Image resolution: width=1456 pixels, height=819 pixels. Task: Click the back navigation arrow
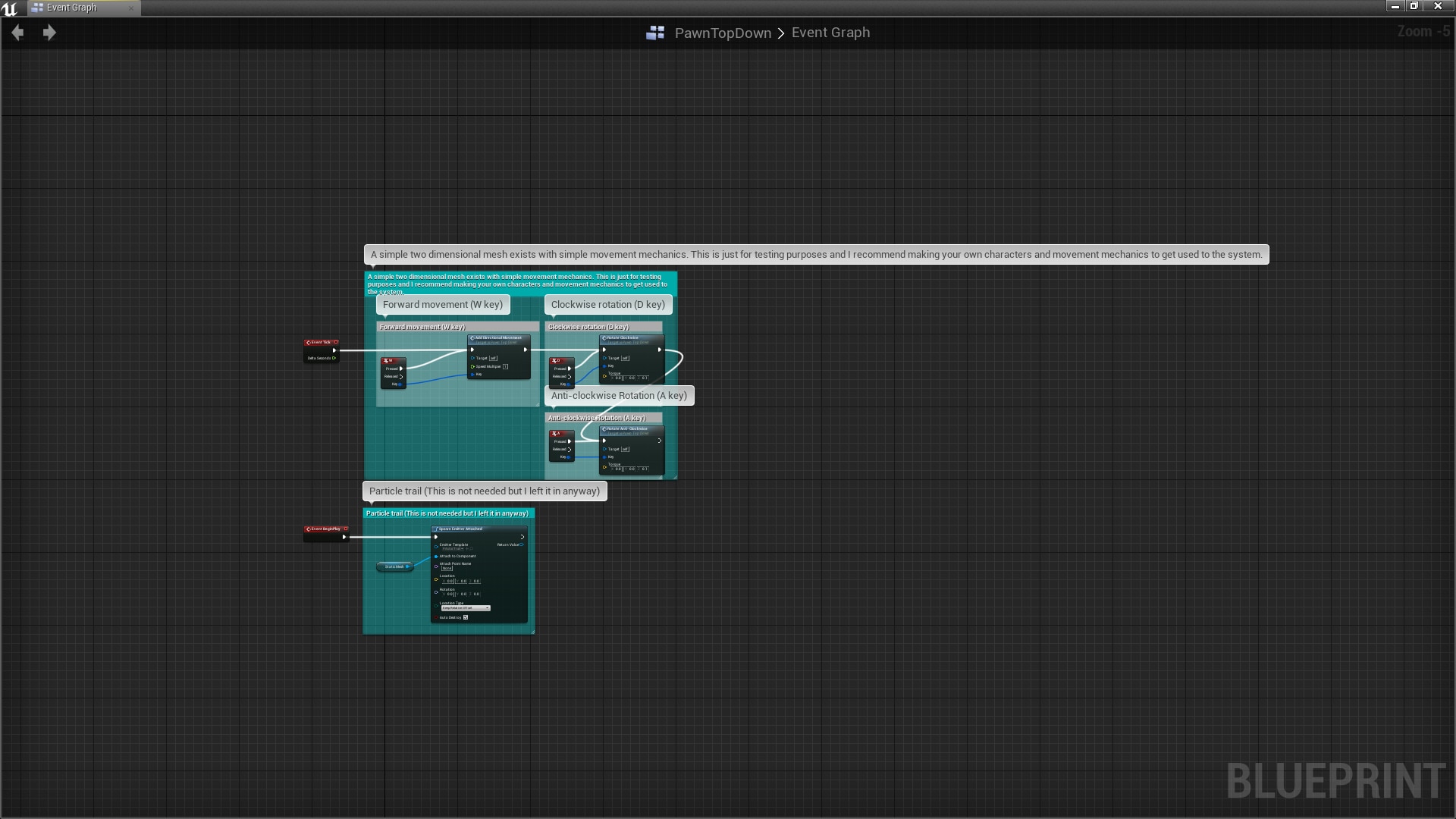click(17, 33)
